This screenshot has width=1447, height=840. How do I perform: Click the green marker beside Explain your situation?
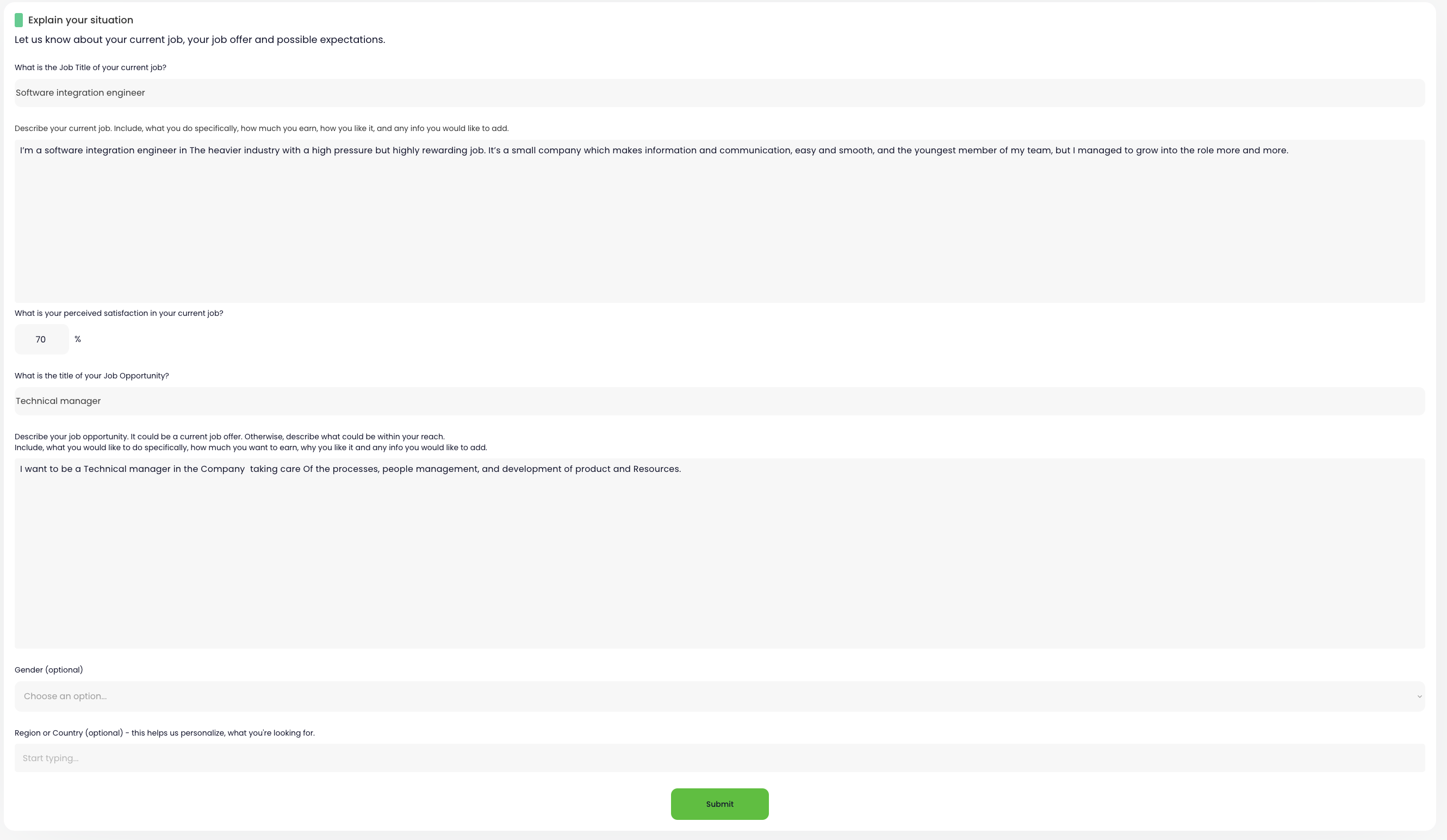[18, 20]
